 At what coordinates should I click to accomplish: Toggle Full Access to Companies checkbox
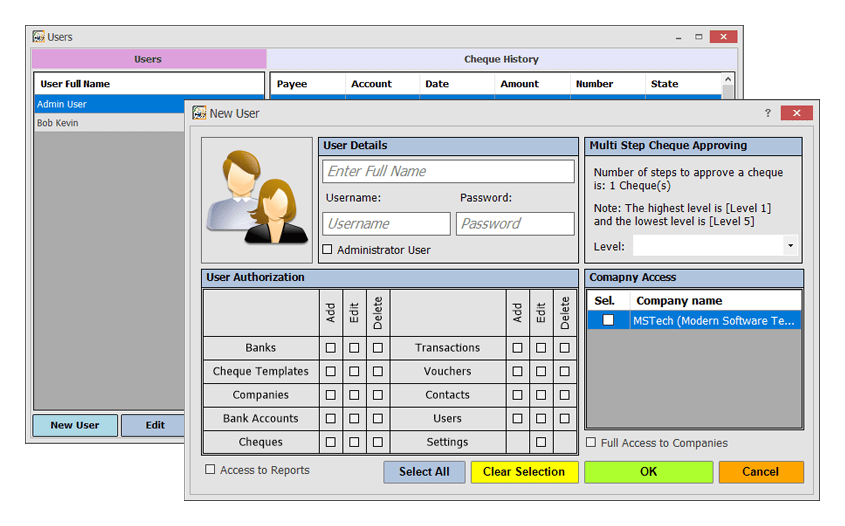pos(591,442)
